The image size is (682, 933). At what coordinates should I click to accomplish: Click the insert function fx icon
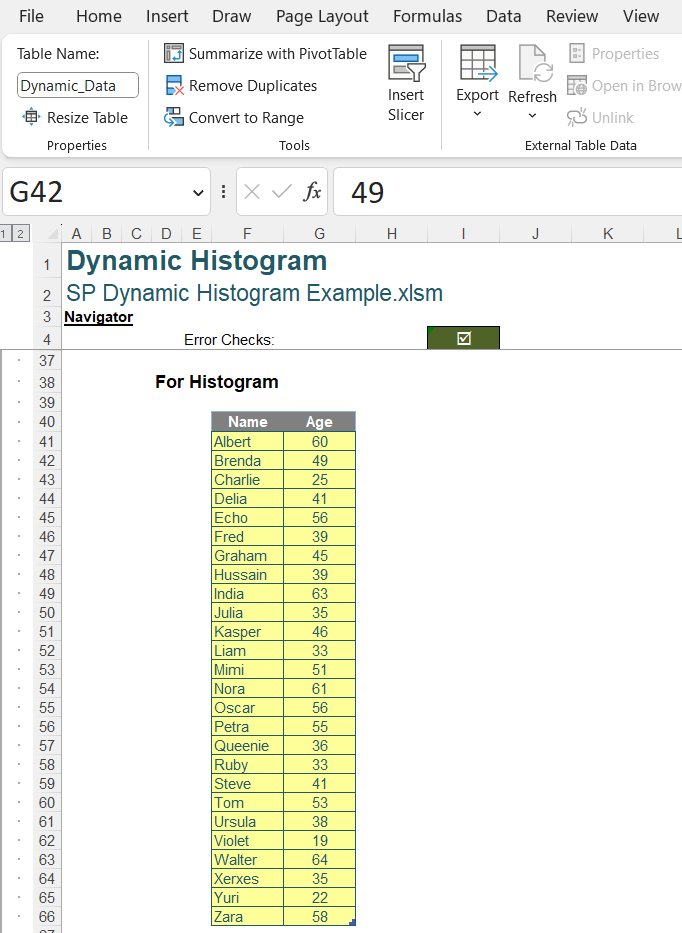(312, 192)
